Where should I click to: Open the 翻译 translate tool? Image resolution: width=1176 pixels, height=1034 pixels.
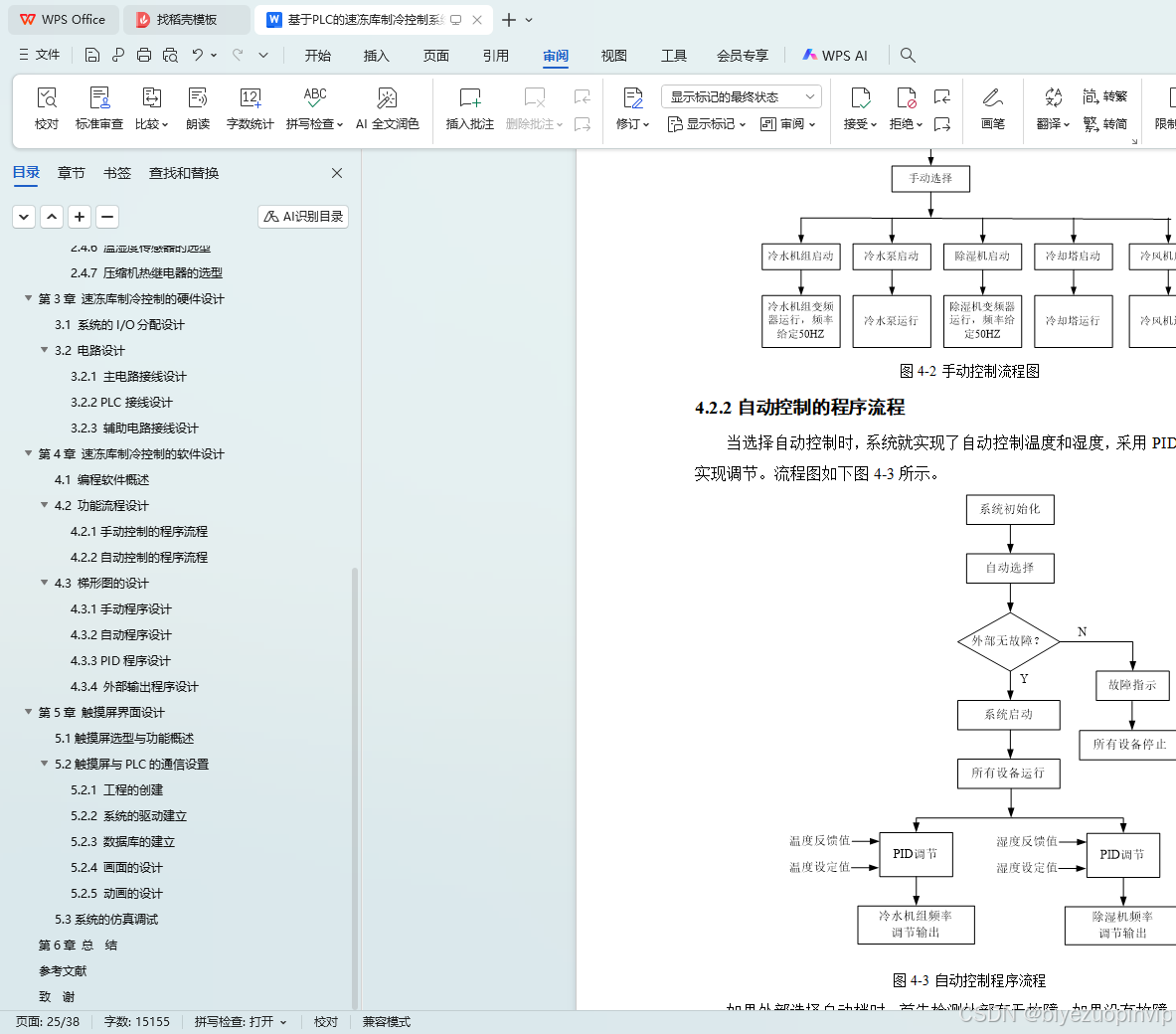point(1053,108)
